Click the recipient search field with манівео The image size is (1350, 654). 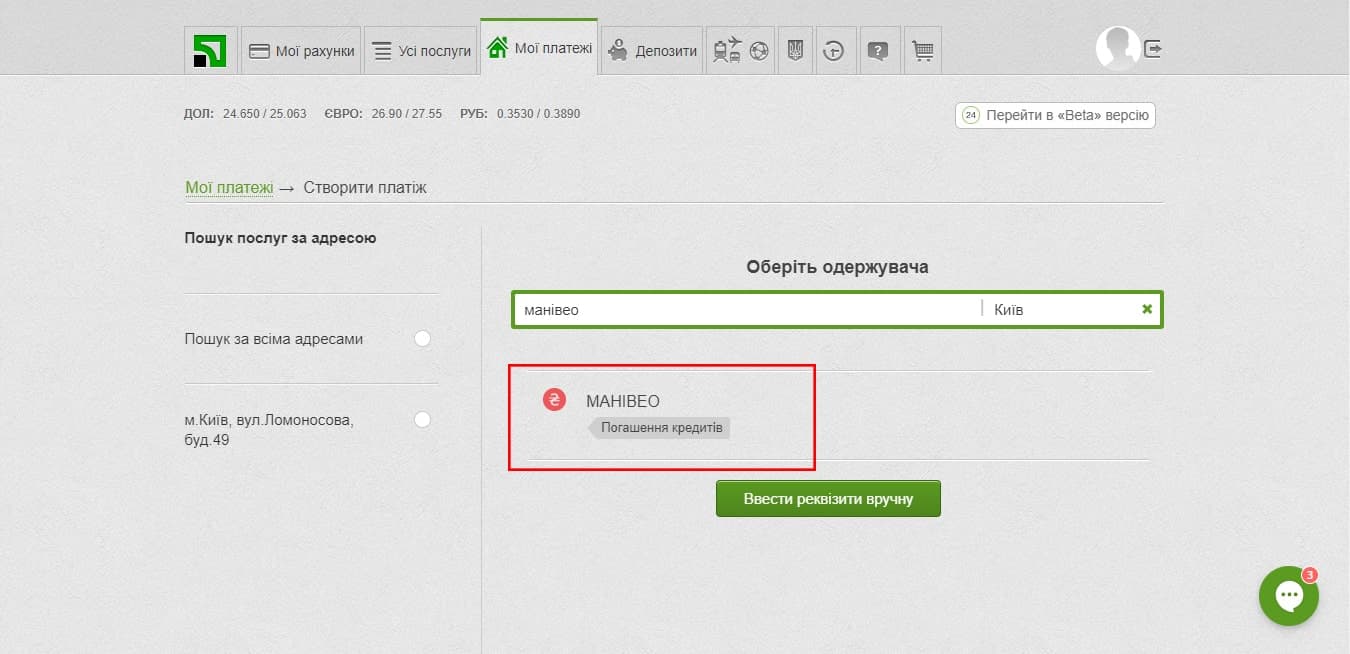[x=746, y=310]
